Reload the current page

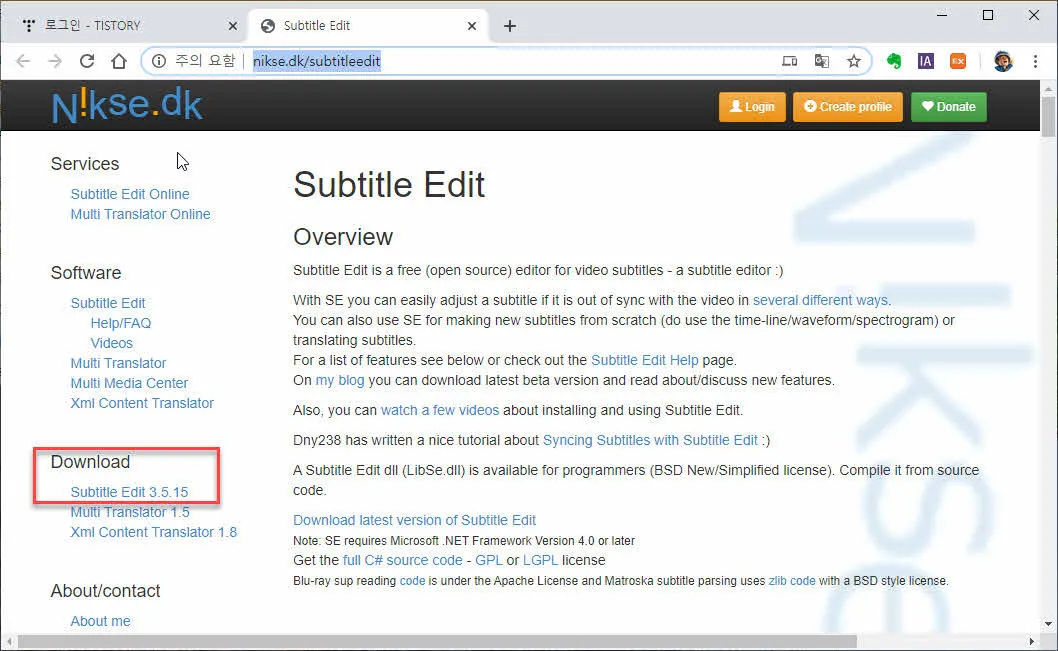point(87,61)
